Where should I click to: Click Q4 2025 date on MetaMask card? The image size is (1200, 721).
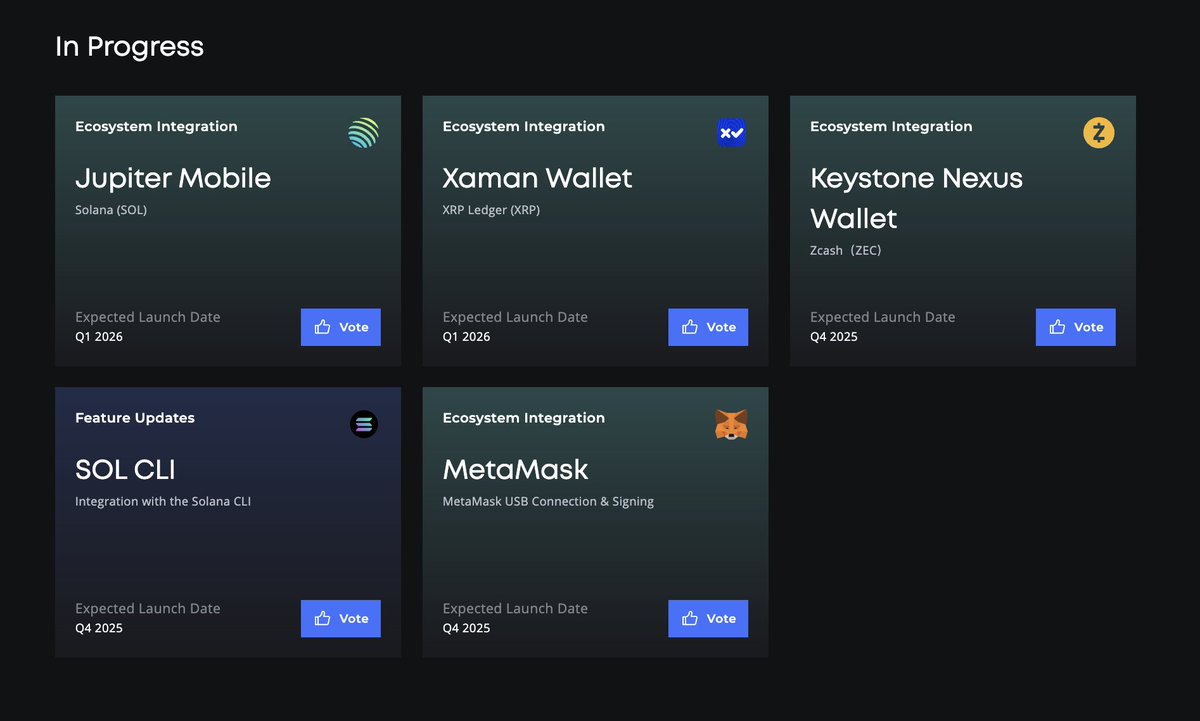coord(467,628)
